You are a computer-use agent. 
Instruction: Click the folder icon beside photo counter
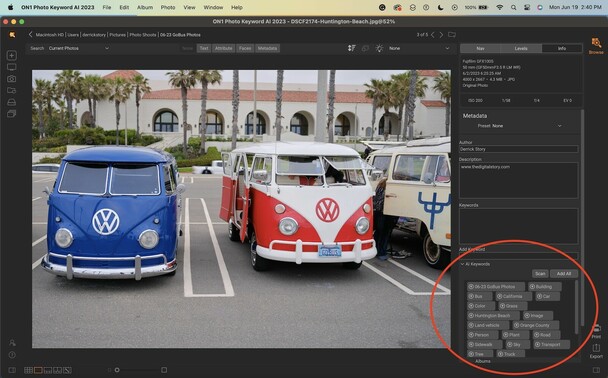click(x=452, y=35)
